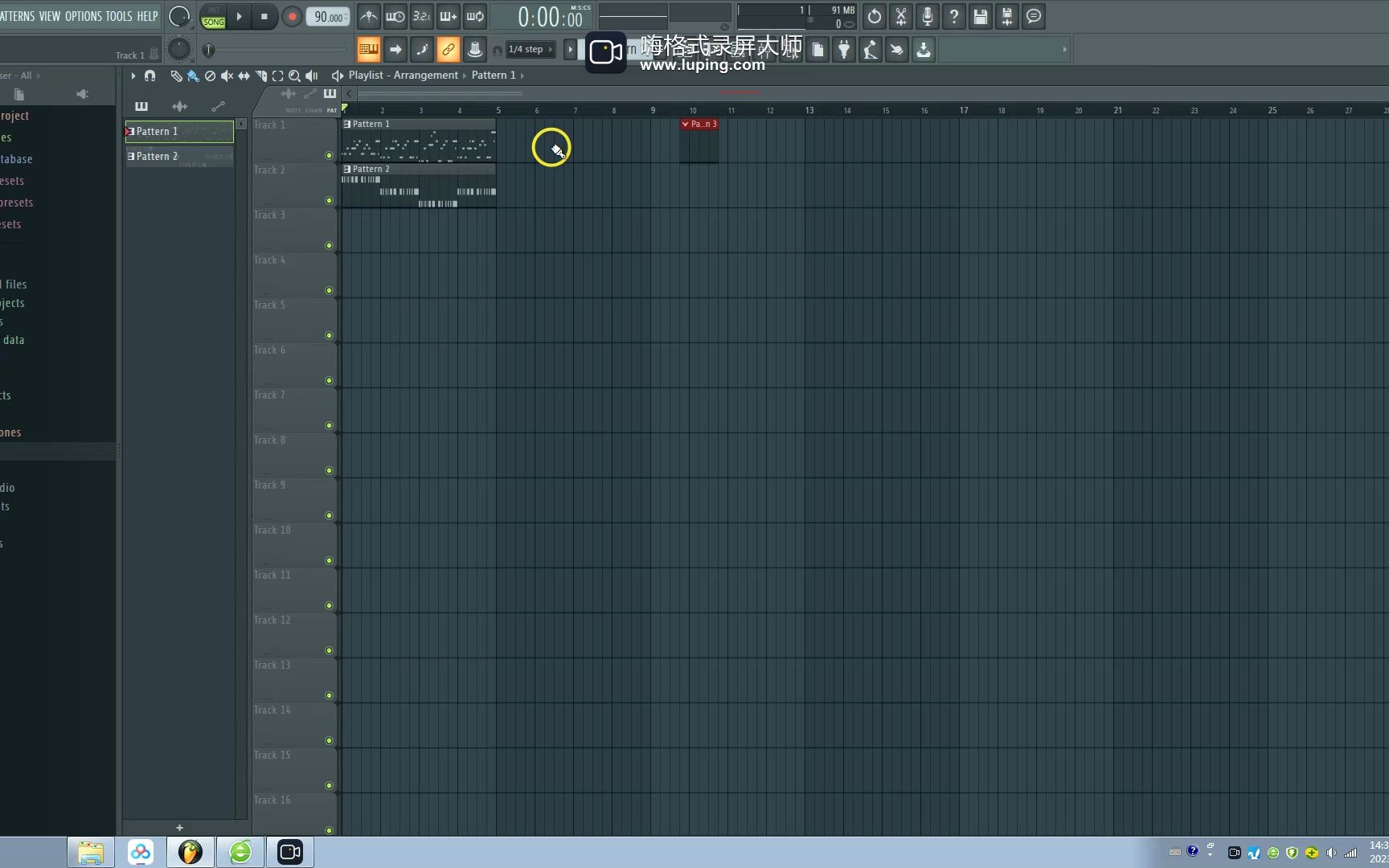1389x868 pixels.
Task: Toggle blend recording overdub
Action: tap(448, 16)
